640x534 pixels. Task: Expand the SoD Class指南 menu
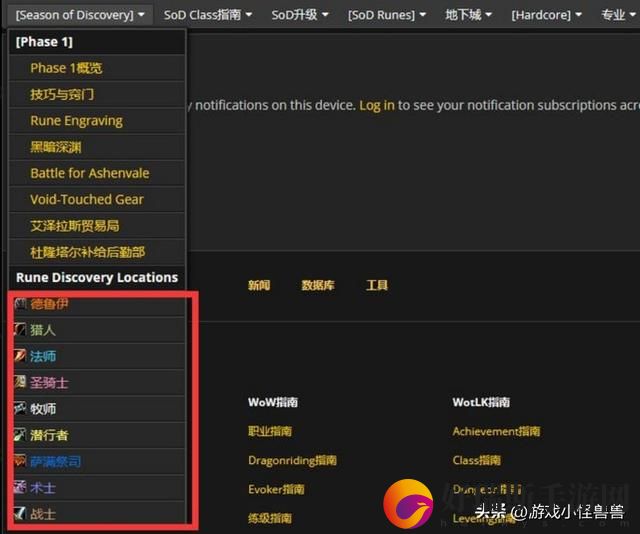pos(208,15)
